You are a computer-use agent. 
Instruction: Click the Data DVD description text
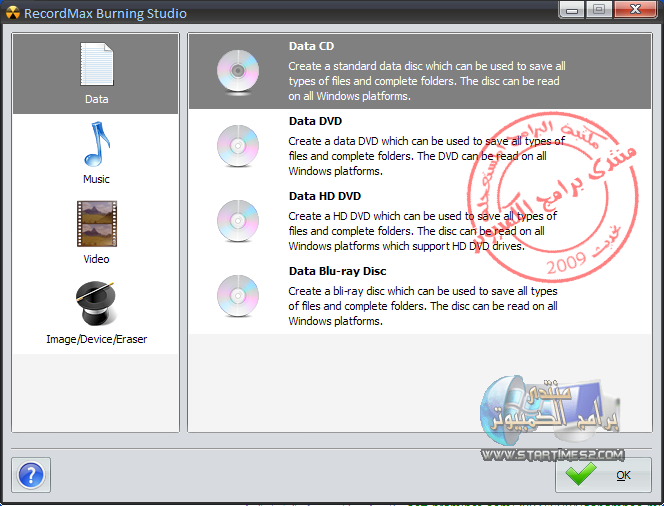(426, 156)
